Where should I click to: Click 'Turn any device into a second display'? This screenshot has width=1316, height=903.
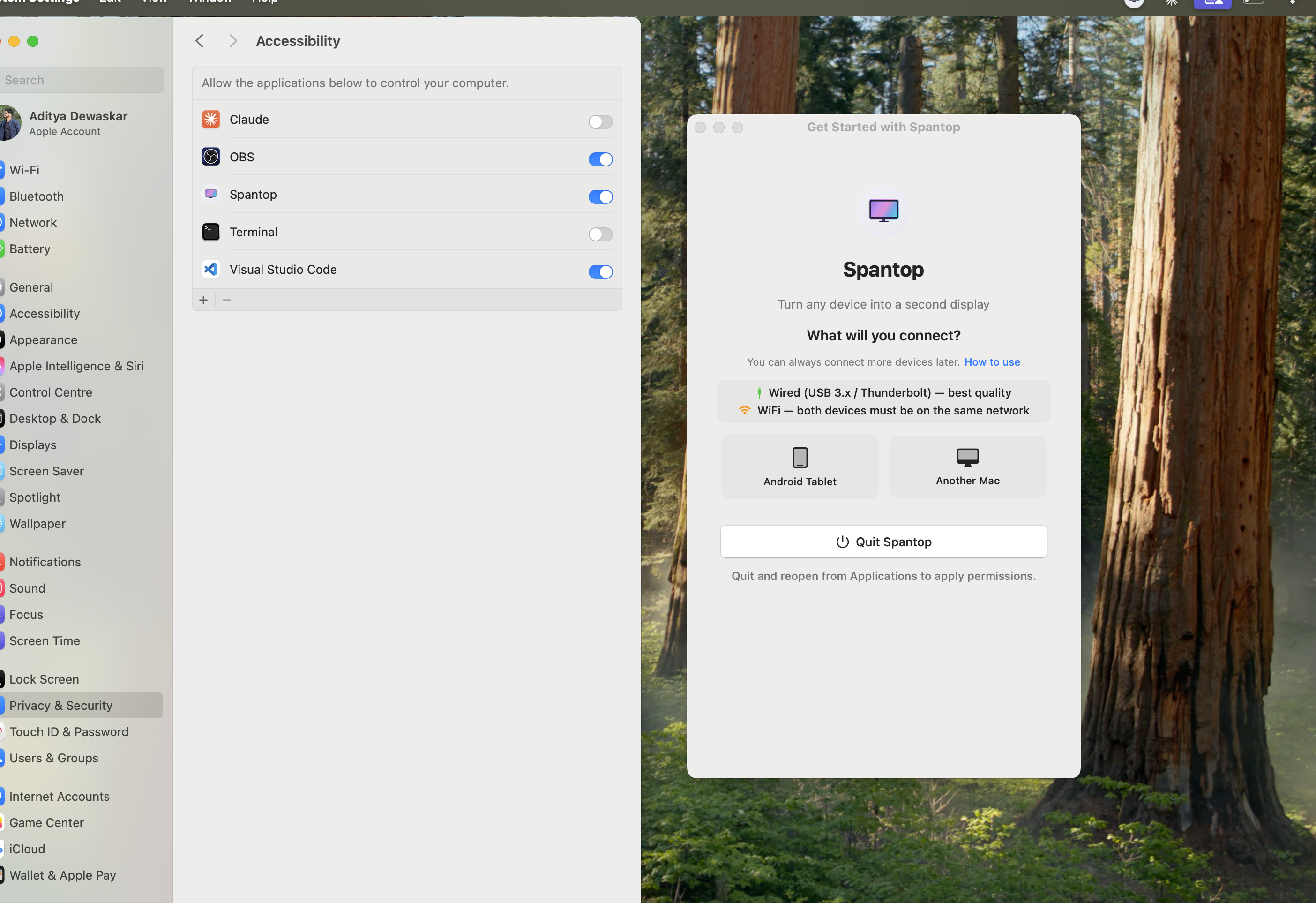pyautogui.click(x=883, y=304)
